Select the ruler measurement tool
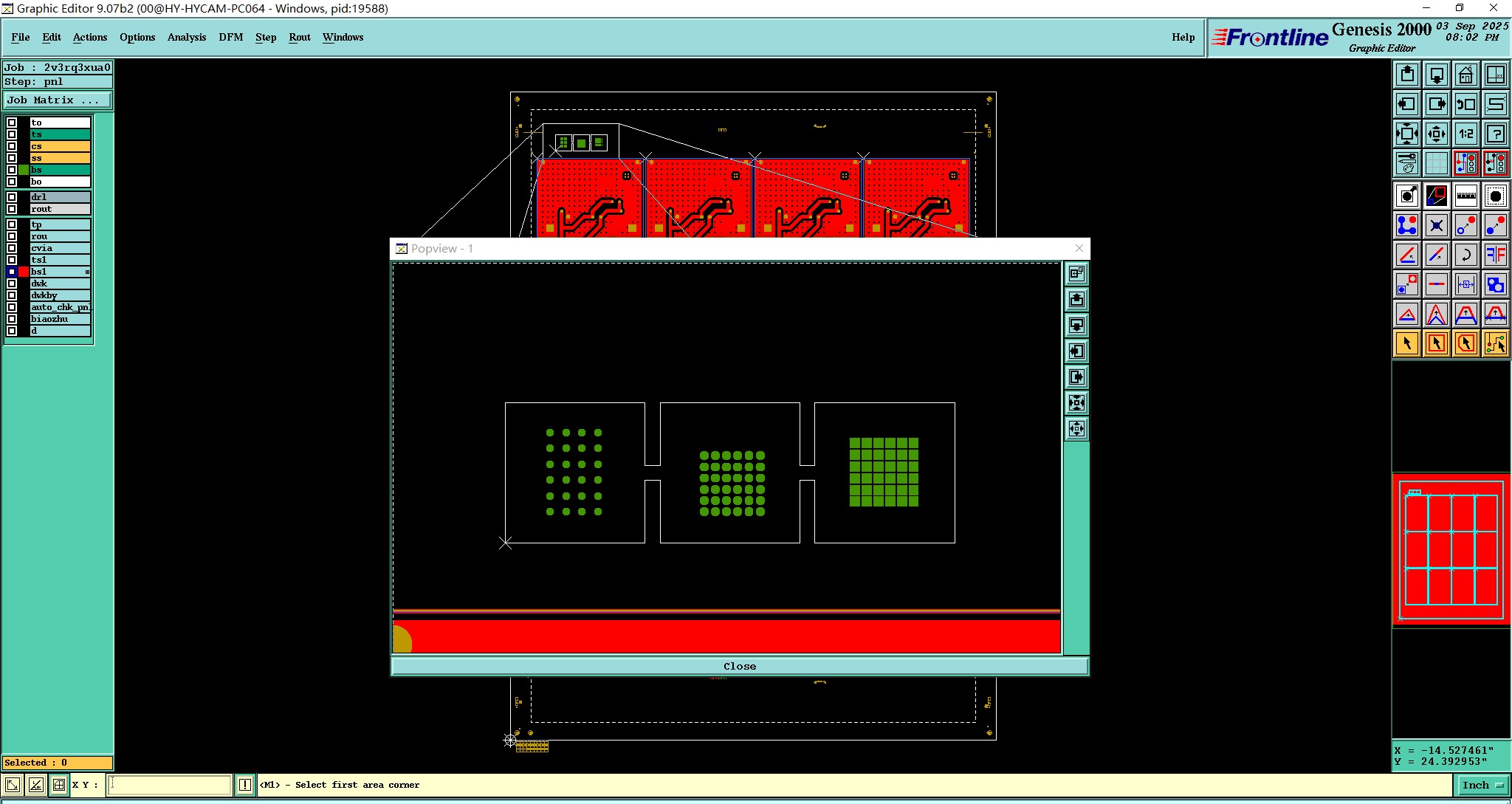1512x804 pixels. point(1465,196)
